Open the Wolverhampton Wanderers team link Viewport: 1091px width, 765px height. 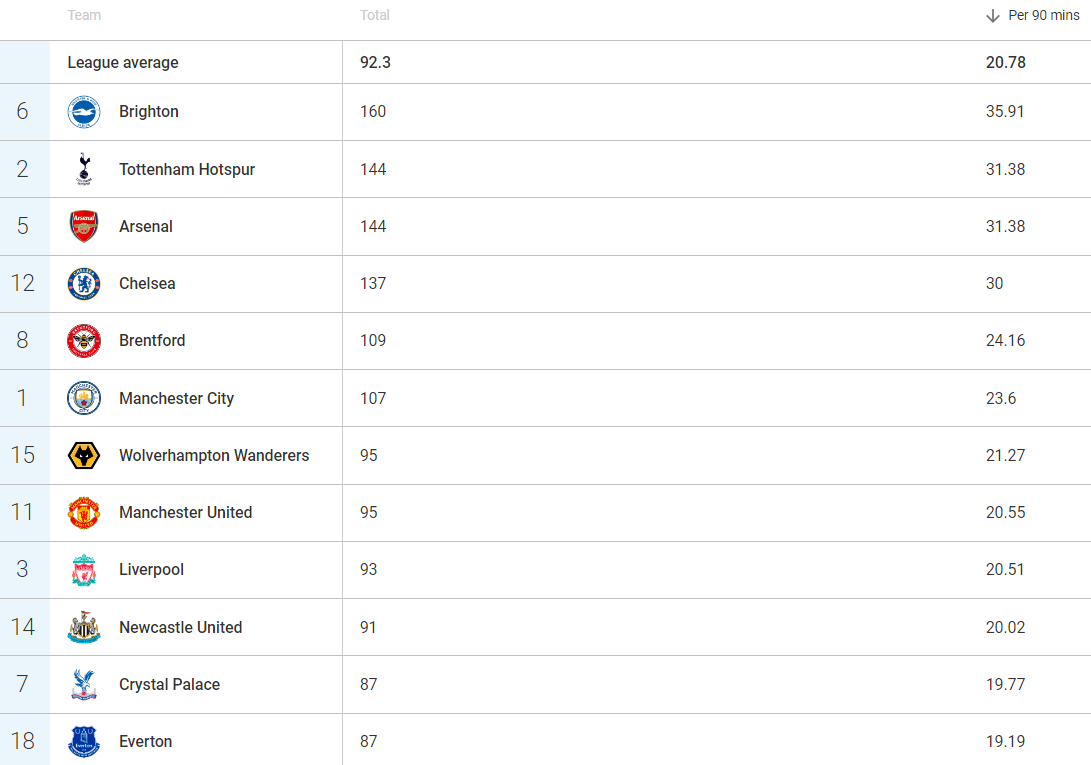coord(214,456)
